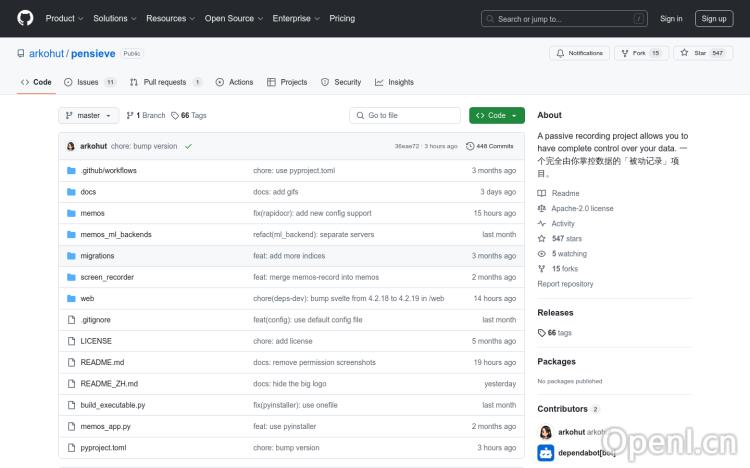This screenshot has height=468, width=750.
Task: Open the green Code dropdown button
Action: pos(496,116)
